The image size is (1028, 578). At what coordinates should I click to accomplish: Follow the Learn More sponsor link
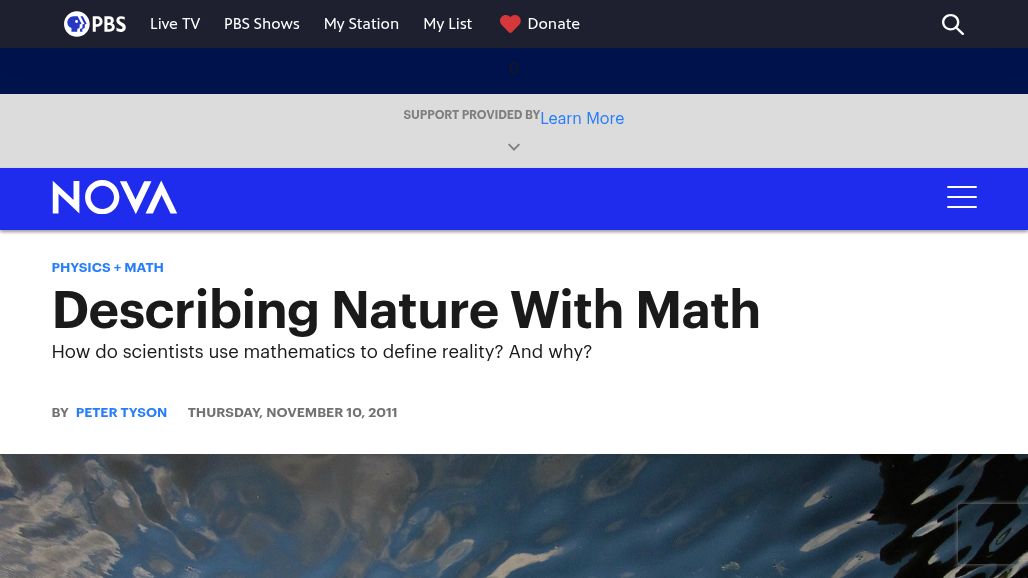[582, 118]
